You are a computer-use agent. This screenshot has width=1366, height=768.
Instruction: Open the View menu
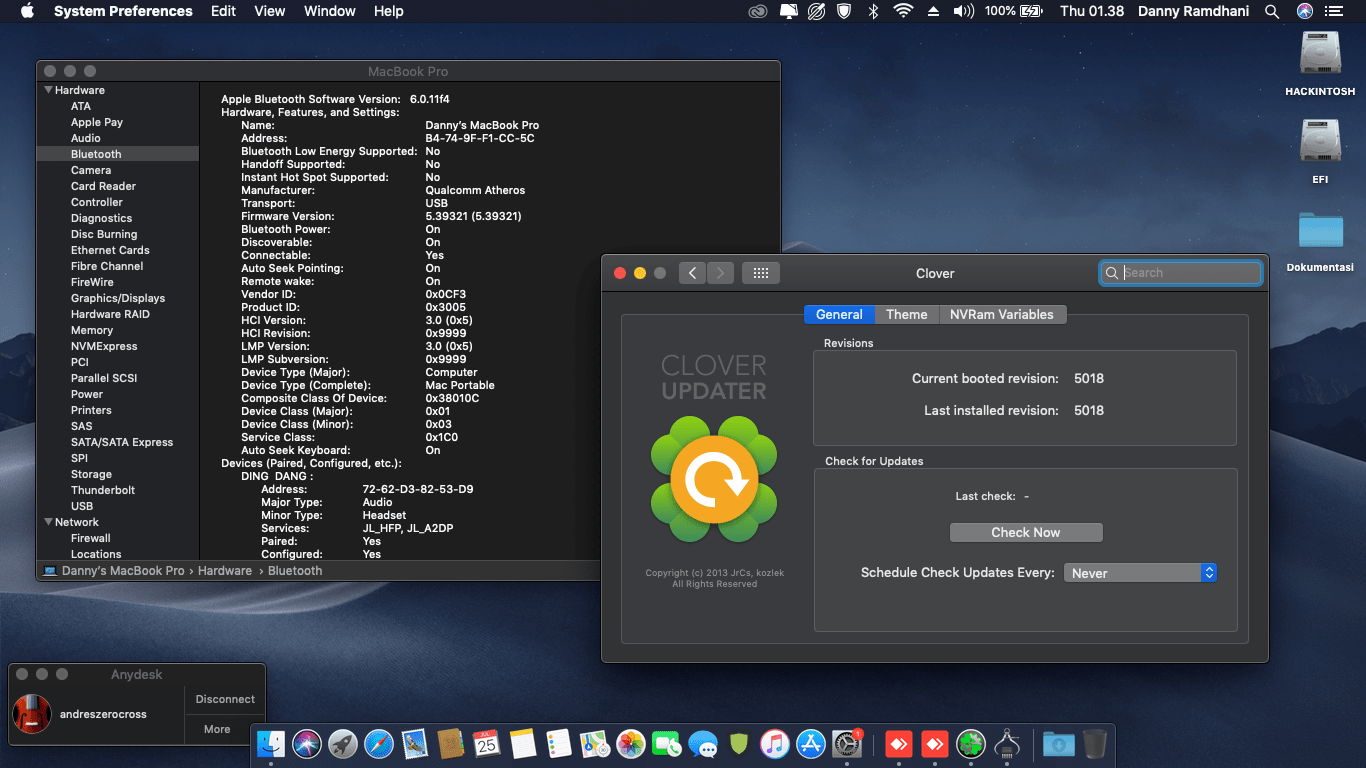point(270,11)
